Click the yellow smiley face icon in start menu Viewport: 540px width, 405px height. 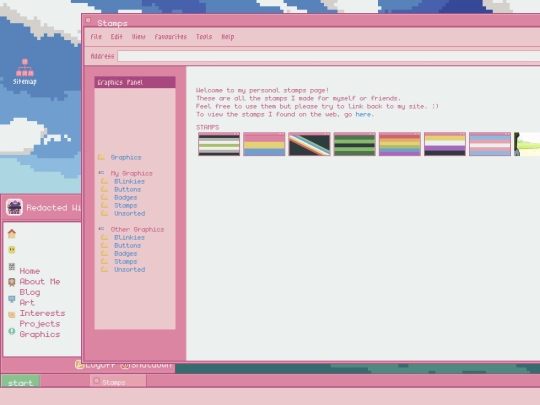[x=12, y=250]
